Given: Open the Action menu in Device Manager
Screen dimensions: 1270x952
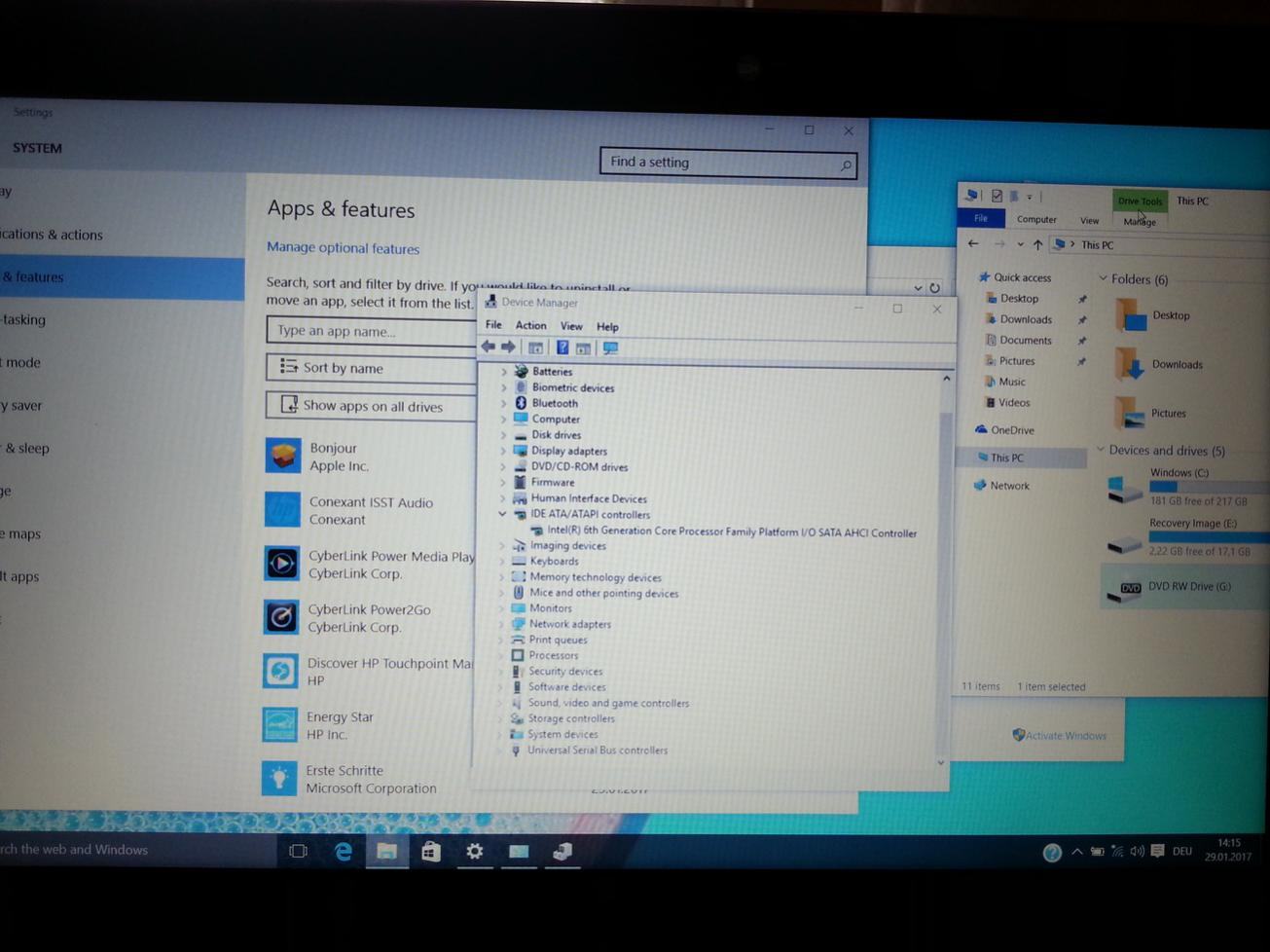Looking at the screenshot, I should point(530,325).
